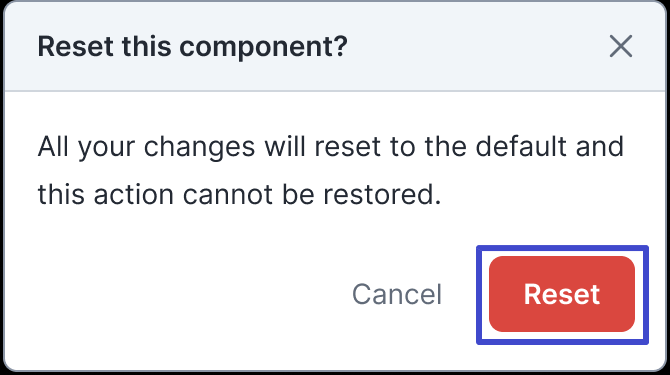Activate the highlighted Reset button
Screen dimensions: 670x375
[562, 294]
